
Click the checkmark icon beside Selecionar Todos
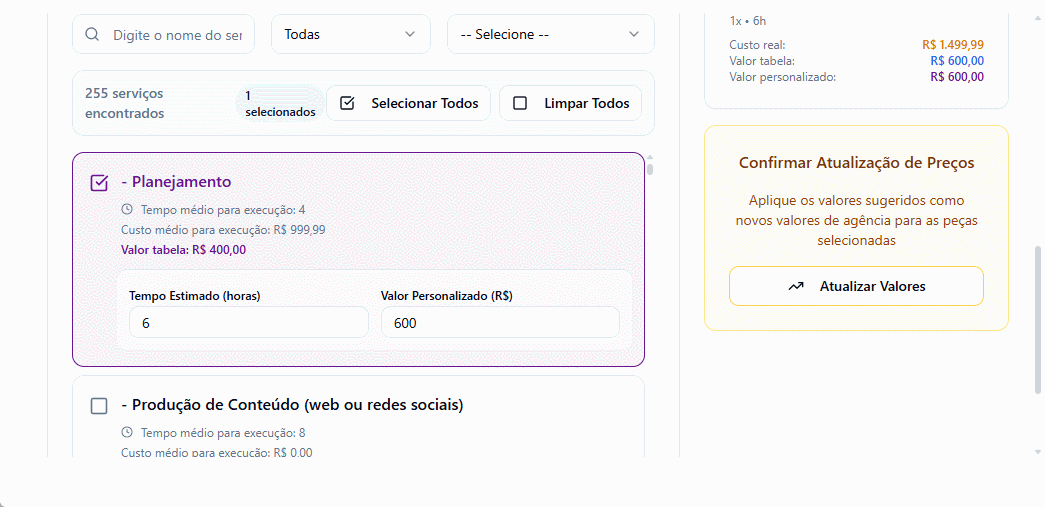[x=347, y=103]
